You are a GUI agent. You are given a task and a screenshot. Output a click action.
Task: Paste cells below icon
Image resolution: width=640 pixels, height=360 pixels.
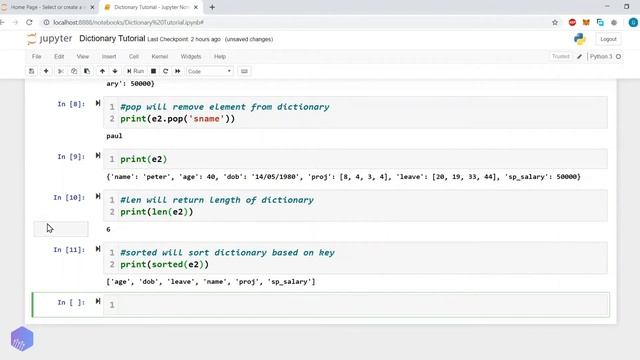87,71
